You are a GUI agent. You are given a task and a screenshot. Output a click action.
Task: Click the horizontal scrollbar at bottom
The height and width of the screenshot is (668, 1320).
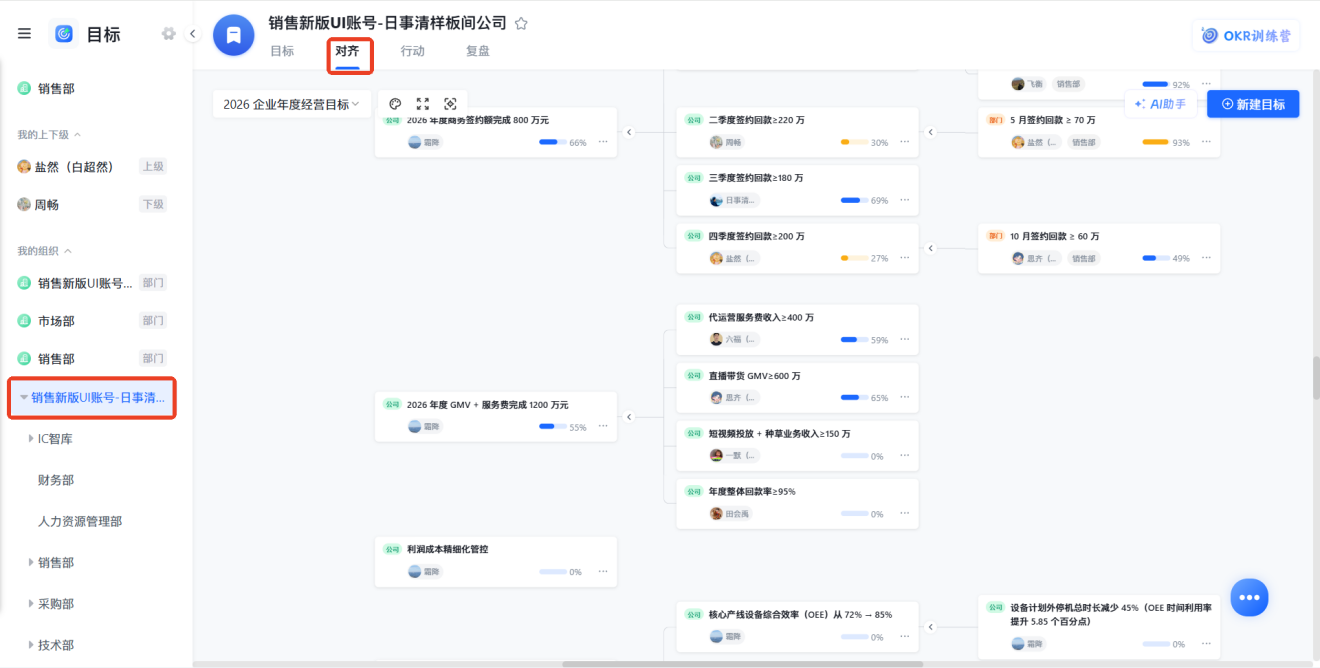click(x=742, y=664)
